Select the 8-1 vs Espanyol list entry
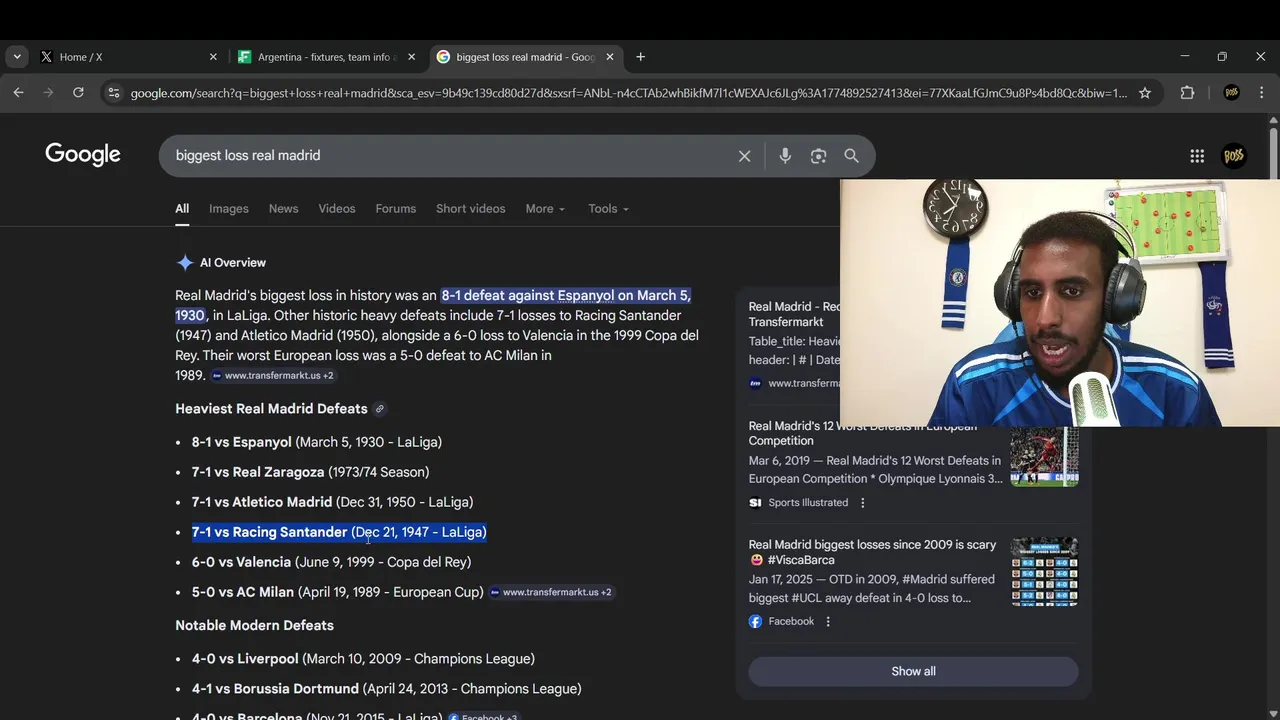This screenshot has width=1280, height=720. click(x=316, y=442)
